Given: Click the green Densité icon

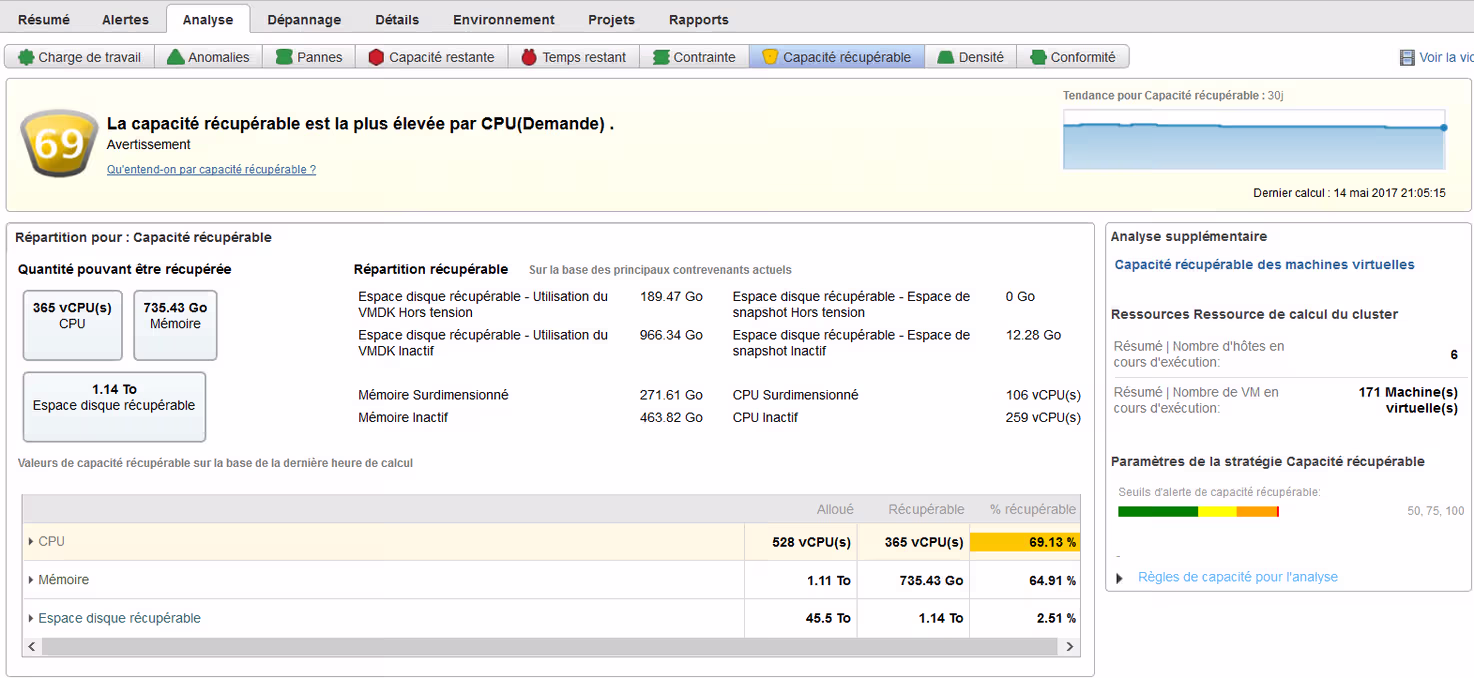Looking at the screenshot, I should click(x=945, y=57).
